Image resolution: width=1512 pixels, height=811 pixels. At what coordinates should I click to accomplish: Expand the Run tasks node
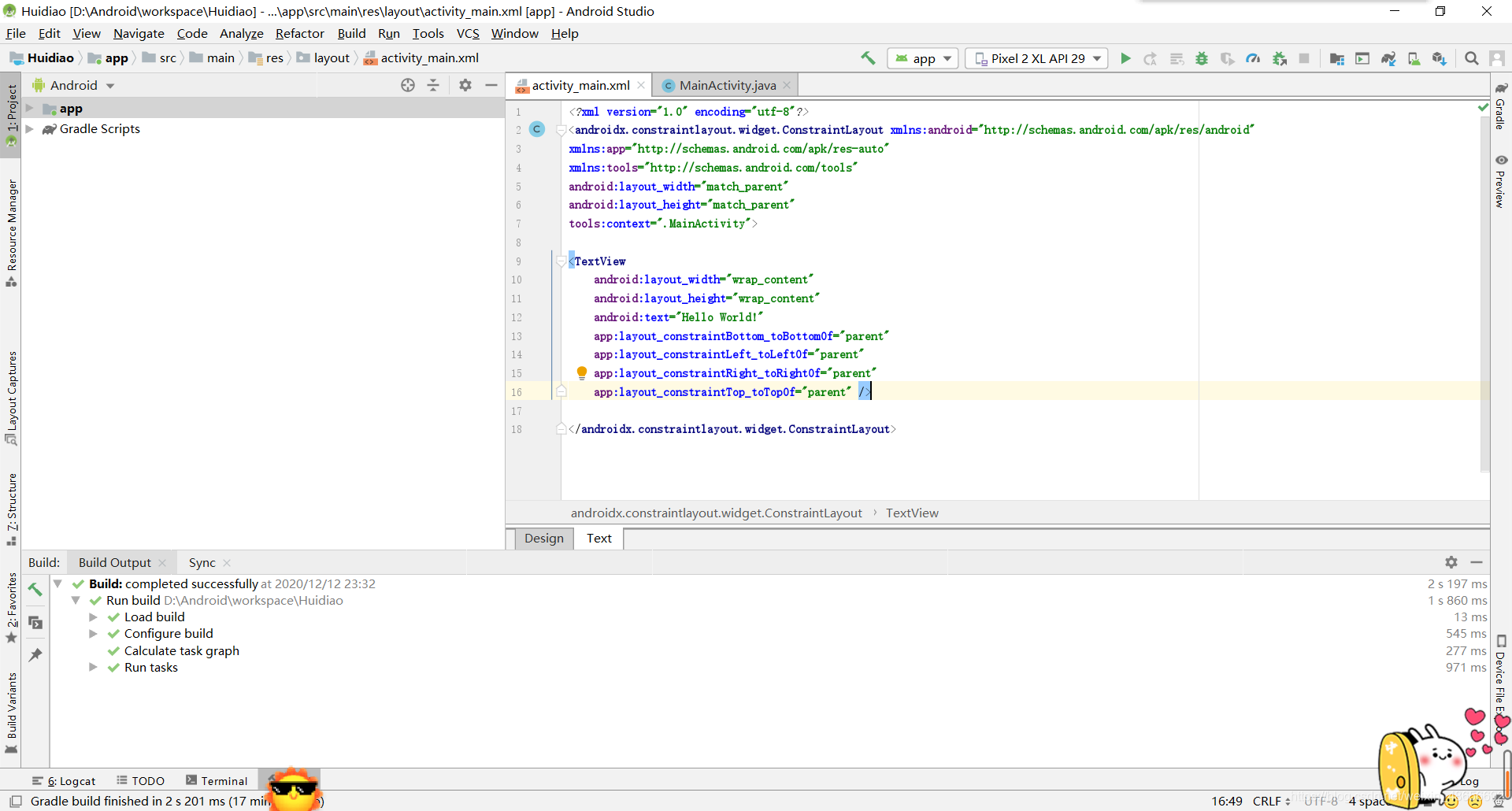[93, 668]
